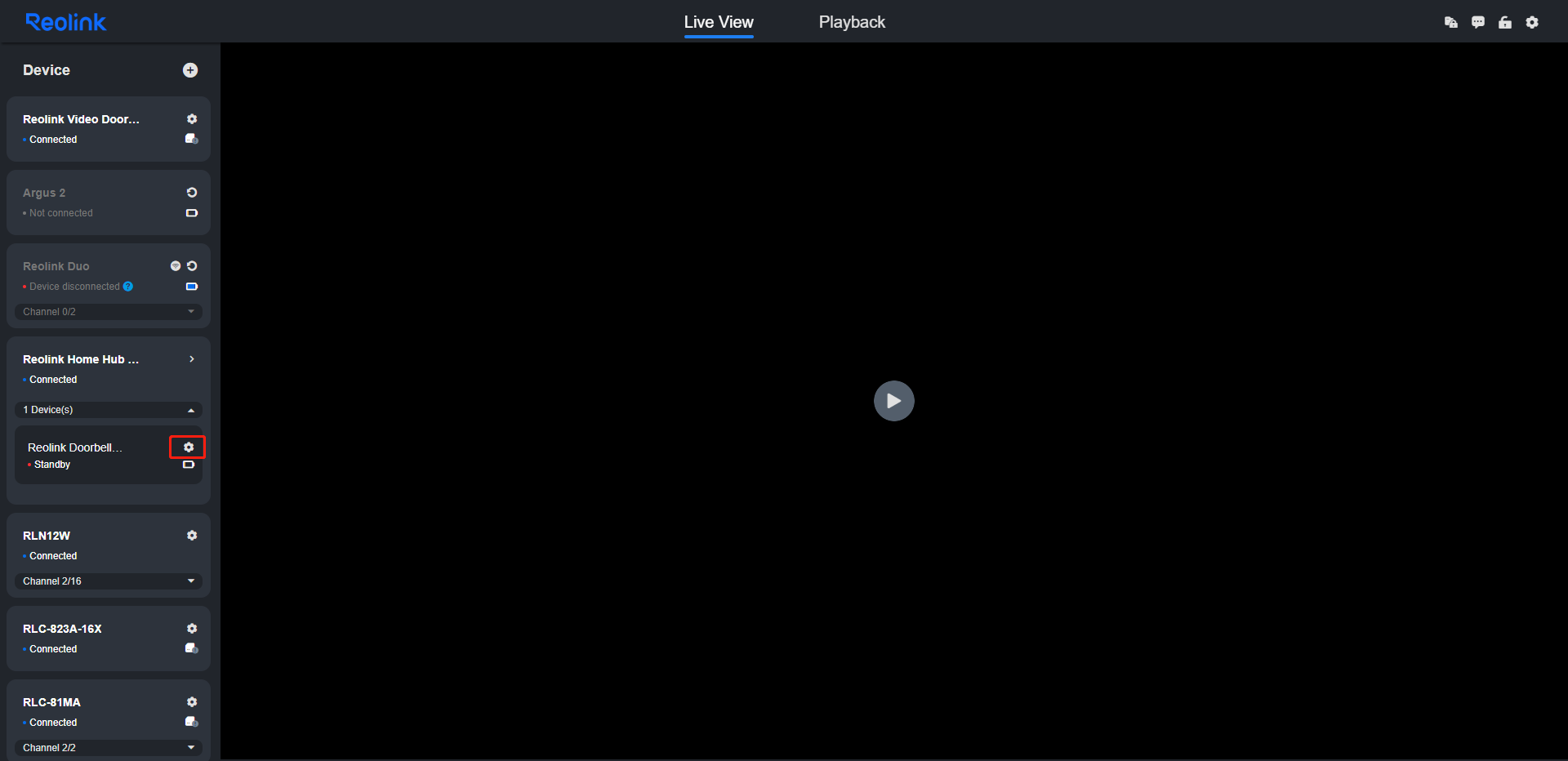Open RLC-823A-16X settings gear
This screenshot has width=1568, height=761.
point(192,629)
